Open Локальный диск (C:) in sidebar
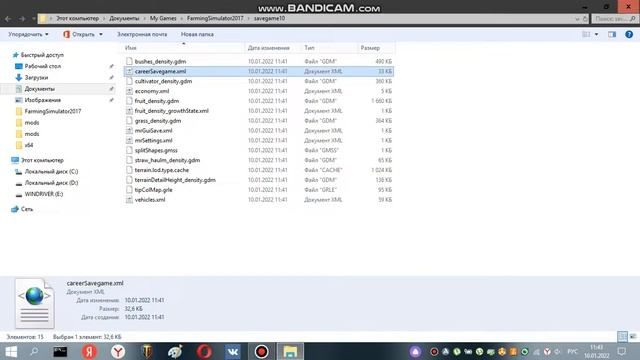640x360 pixels. click(51, 171)
